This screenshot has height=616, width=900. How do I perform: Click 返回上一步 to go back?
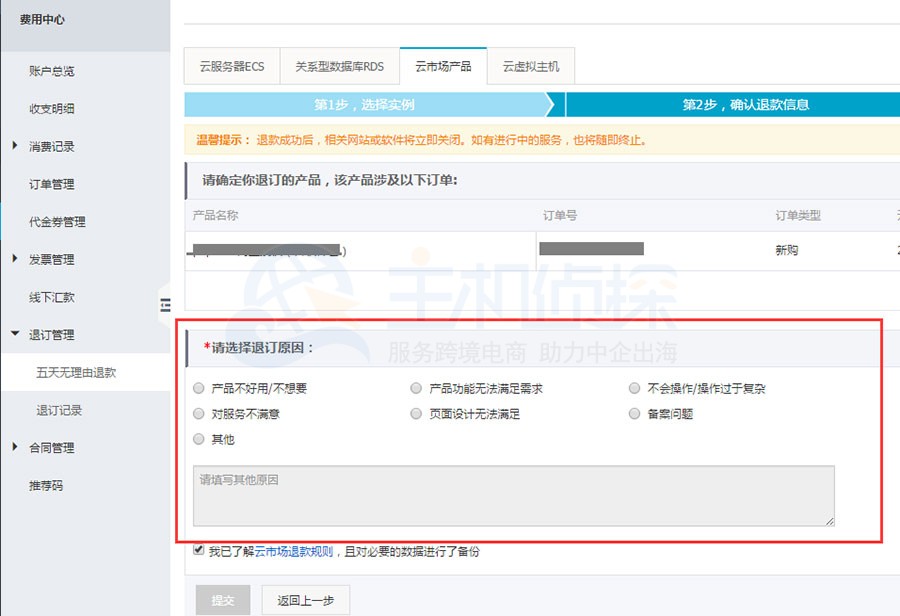pyautogui.click(x=306, y=600)
